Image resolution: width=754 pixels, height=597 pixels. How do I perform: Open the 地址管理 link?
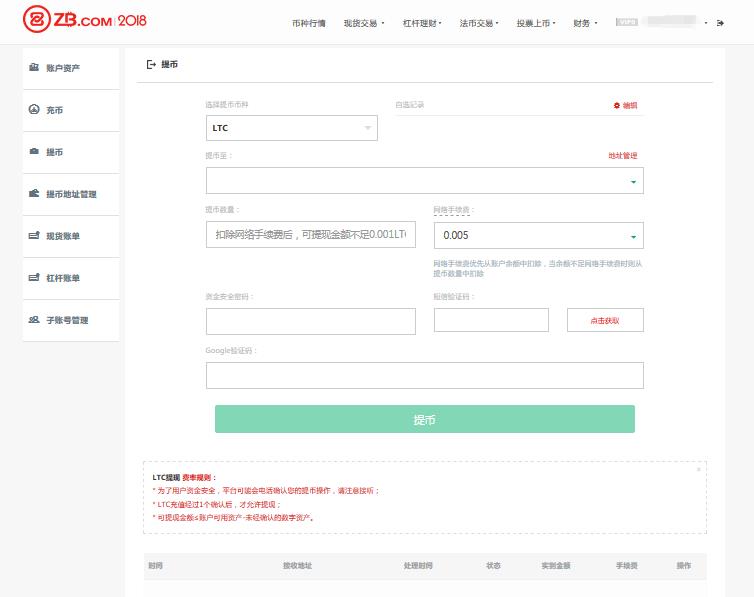click(622, 156)
